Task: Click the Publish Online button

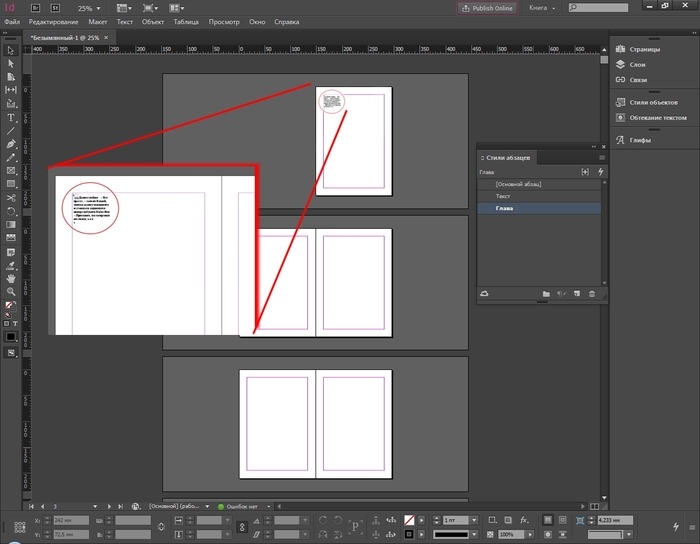Action: 487,7
